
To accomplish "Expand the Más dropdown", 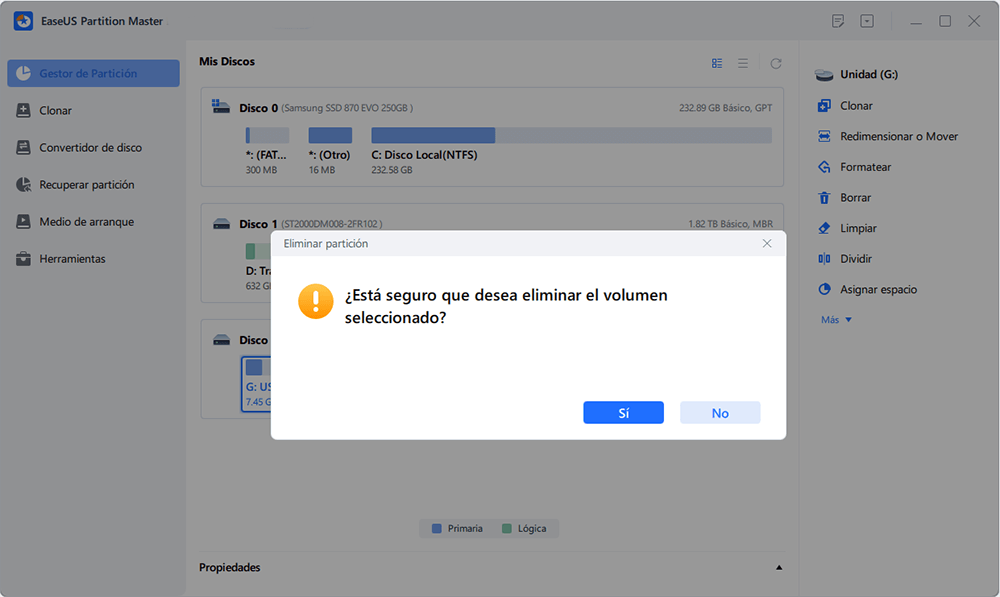I will [x=836, y=320].
